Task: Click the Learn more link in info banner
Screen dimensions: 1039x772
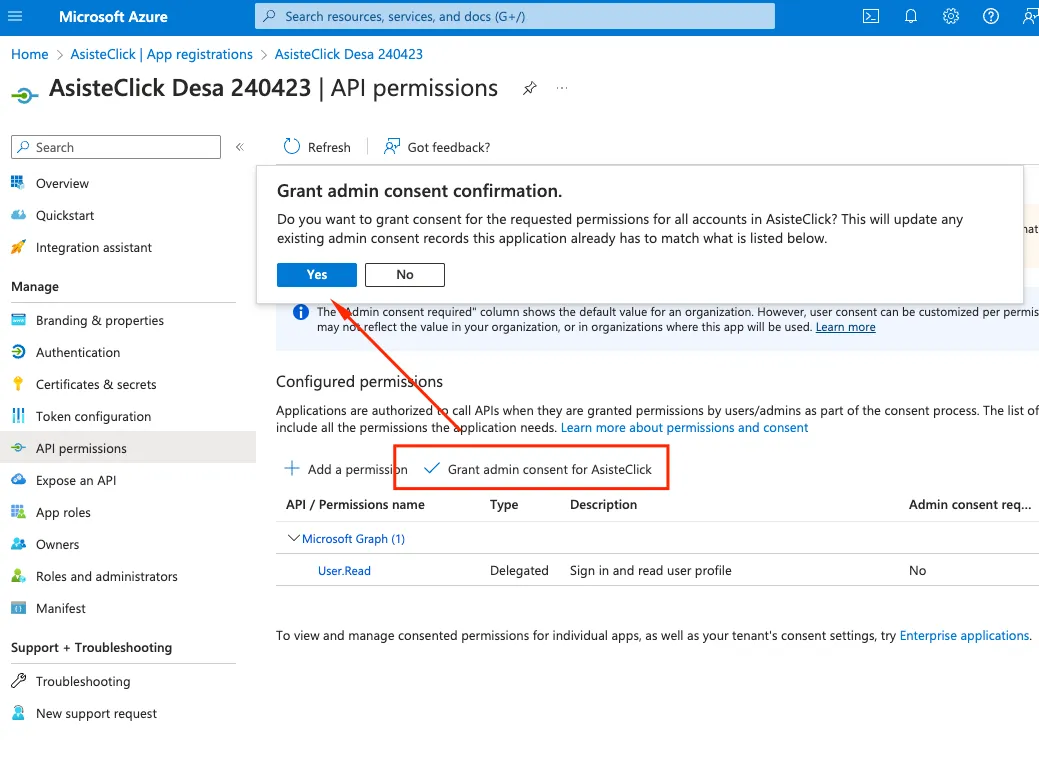Action: (846, 327)
